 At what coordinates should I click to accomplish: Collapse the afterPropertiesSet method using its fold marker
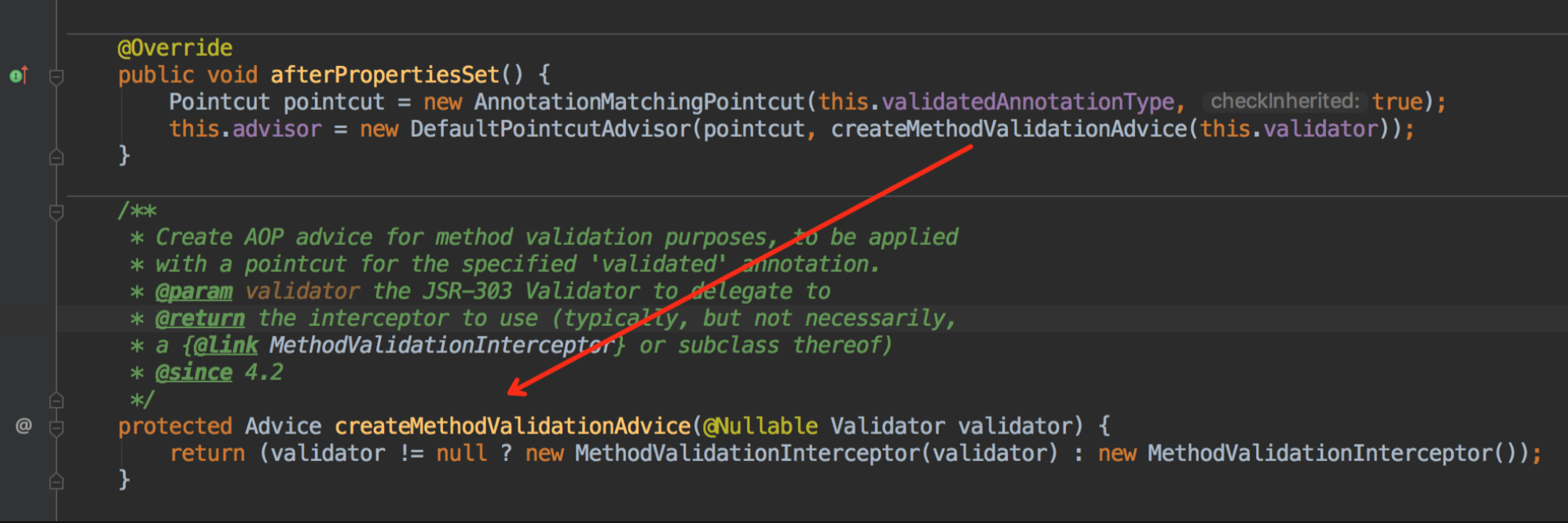pyautogui.click(x=57, y=77)
